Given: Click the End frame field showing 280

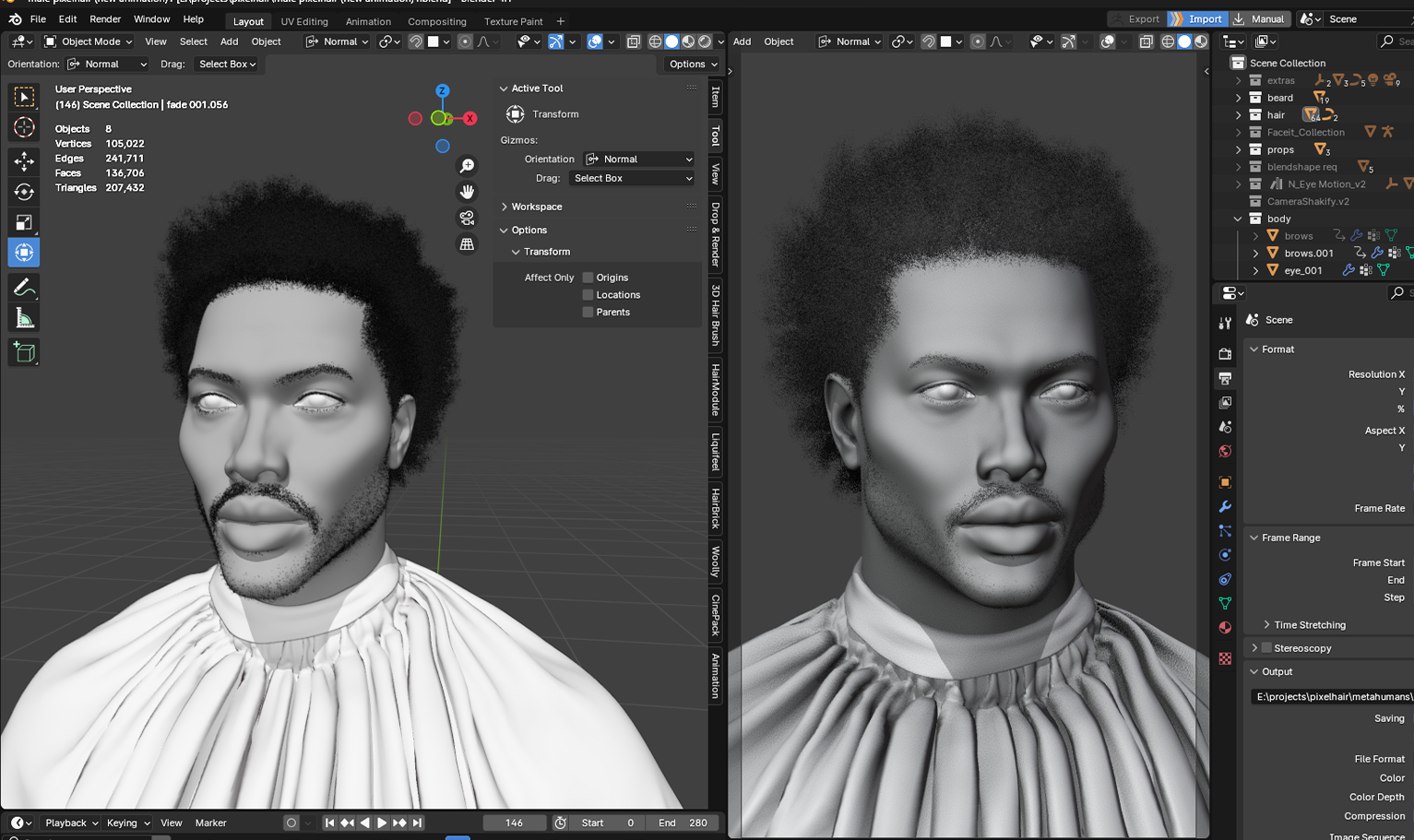Looking at the screenshot, I should [x=683, y=823].
